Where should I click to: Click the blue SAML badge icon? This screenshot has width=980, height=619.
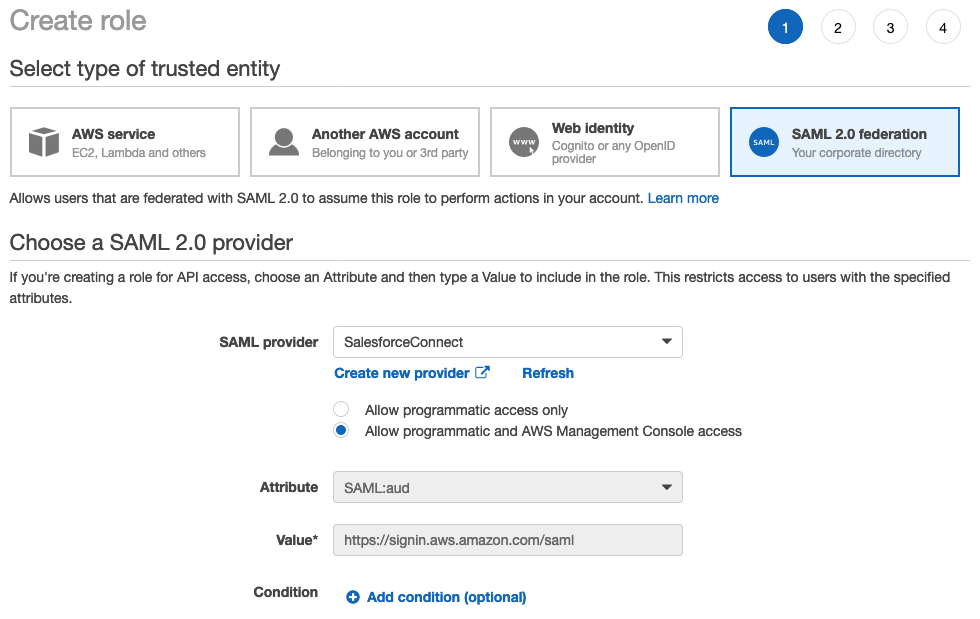coord(764,142)
